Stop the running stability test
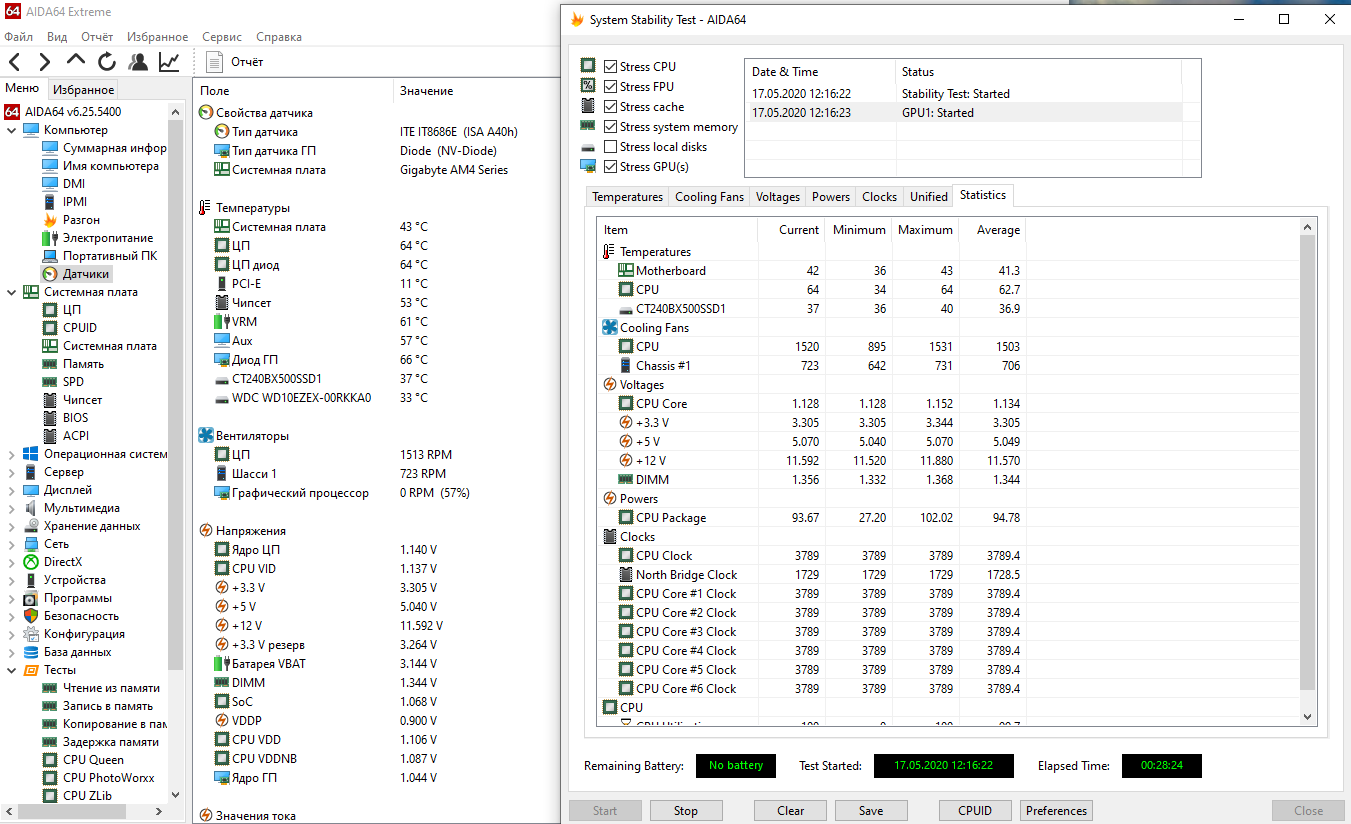 click(x=686, y=811)
